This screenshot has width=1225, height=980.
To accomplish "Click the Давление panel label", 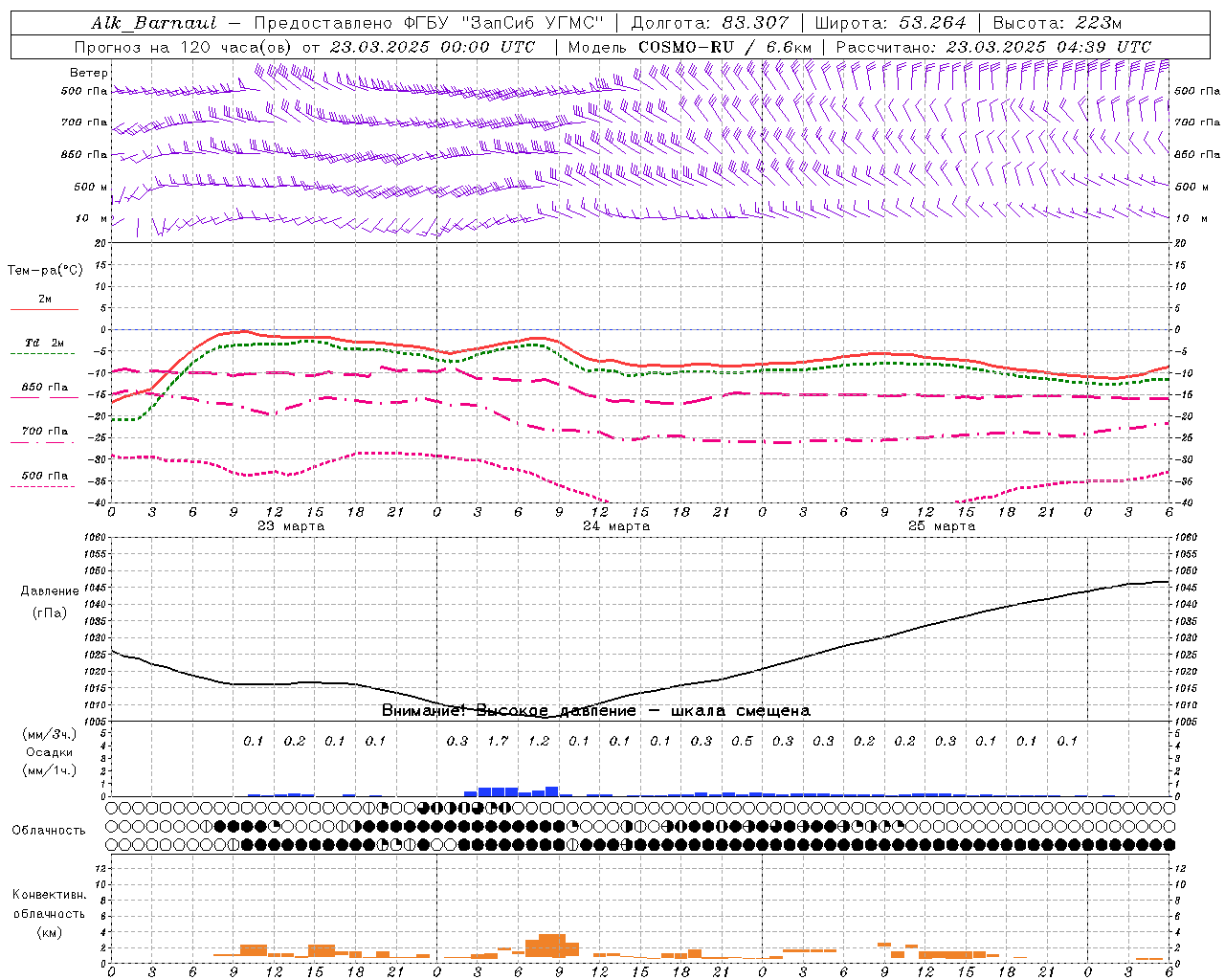I will tap(50, 591).
